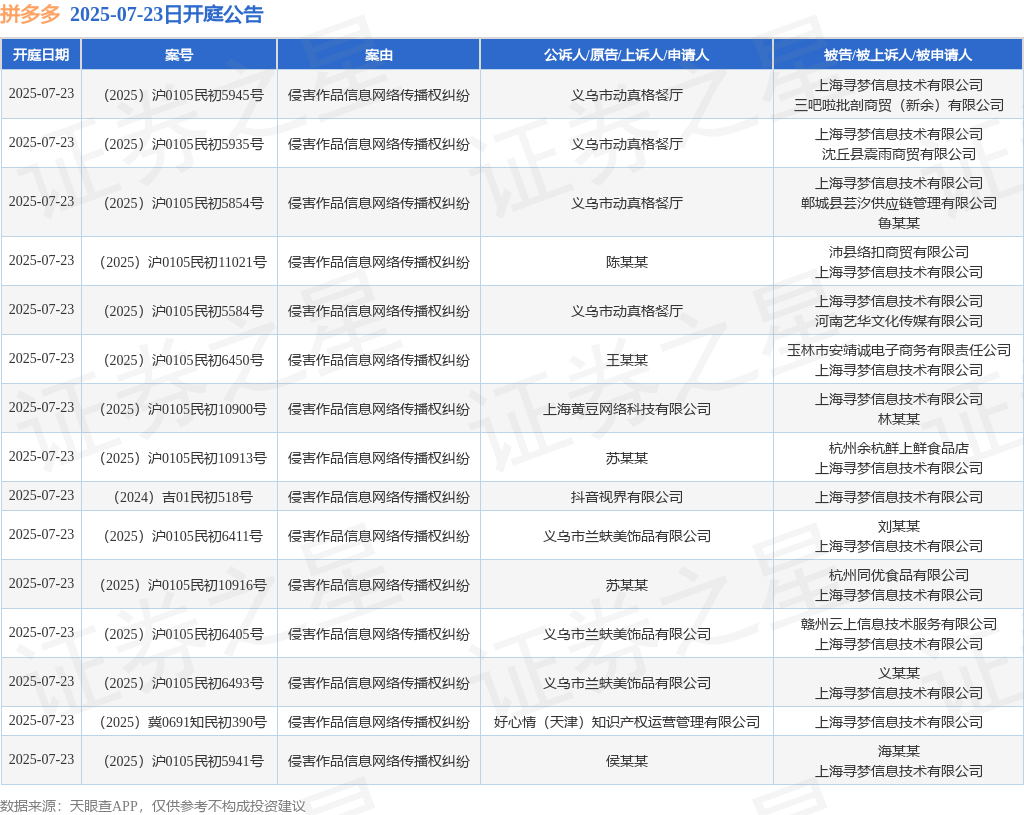Click plaintiff 王某某
The width and height of the screenshot is (1024, 815).
coord(626,360)
